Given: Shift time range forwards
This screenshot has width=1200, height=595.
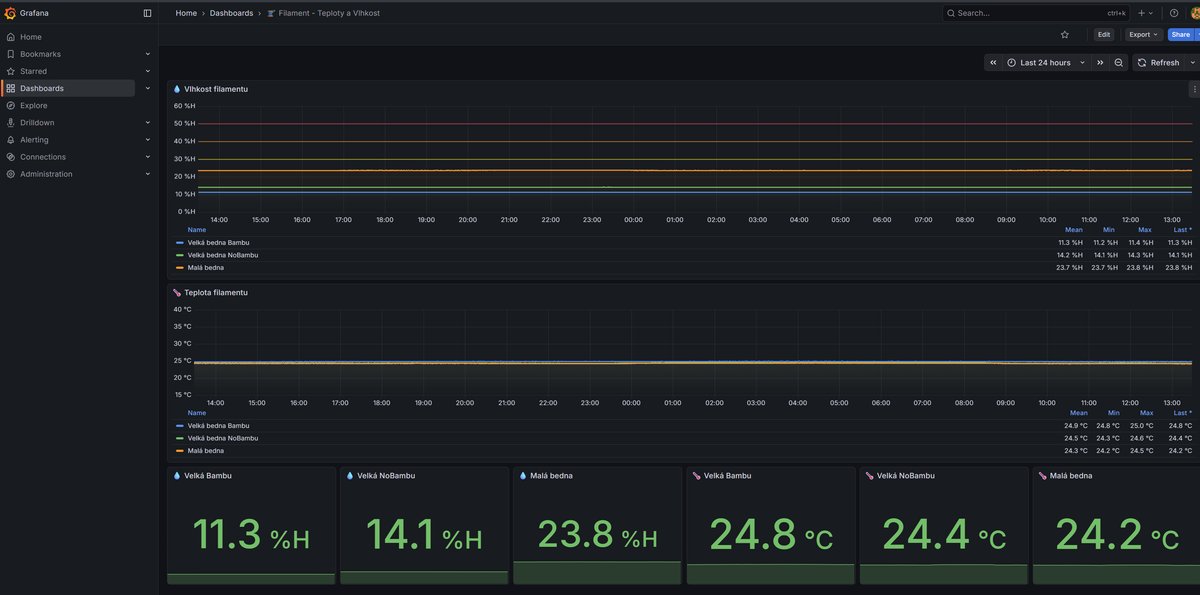Looking at the screenshot, I should point(1100,62).
